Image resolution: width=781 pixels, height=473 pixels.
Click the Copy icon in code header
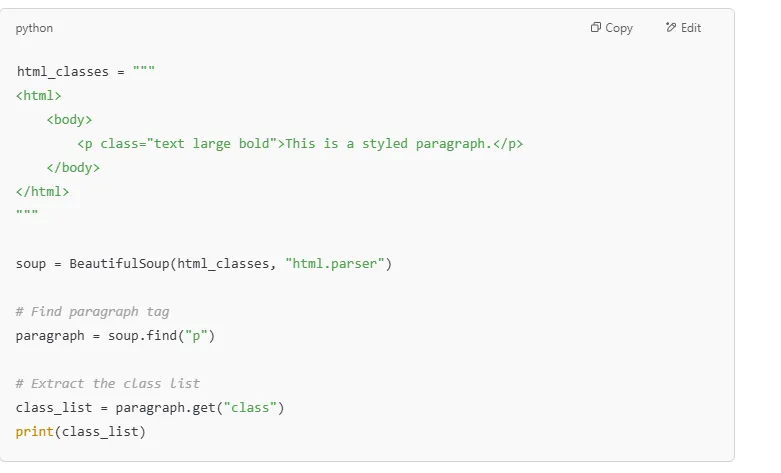click(596, 28)
